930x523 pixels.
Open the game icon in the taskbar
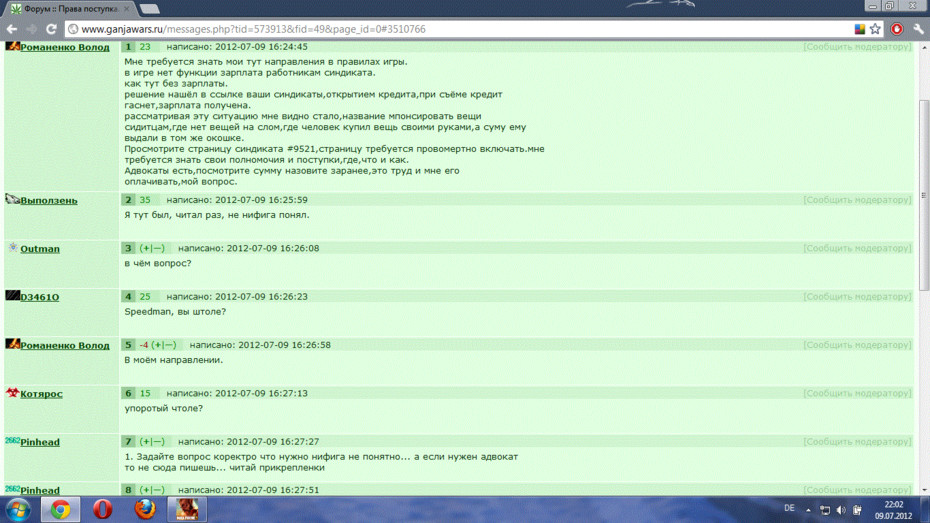(187, 510)
